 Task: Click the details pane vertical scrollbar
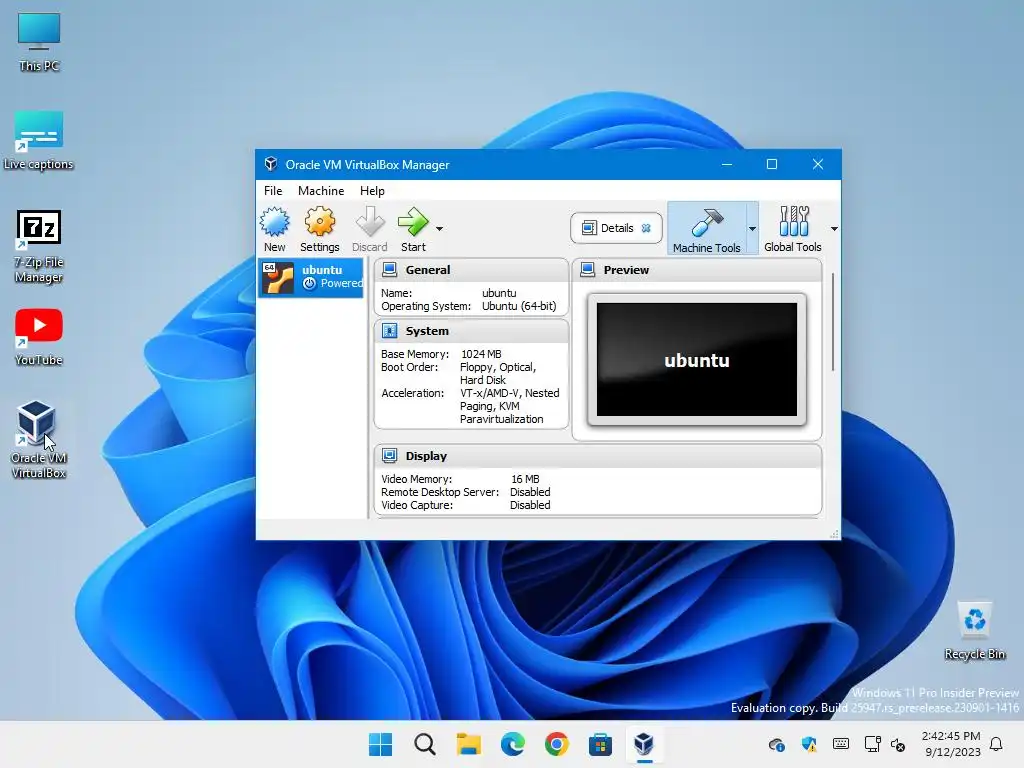point(833,322)
